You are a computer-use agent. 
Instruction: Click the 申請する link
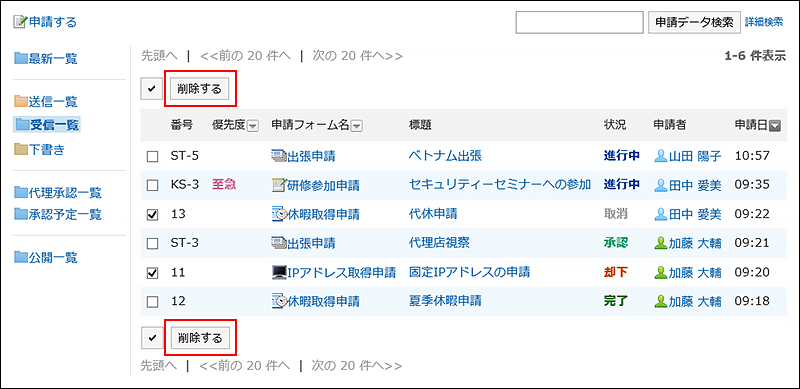pyautogui.click(x=52, y=22)
